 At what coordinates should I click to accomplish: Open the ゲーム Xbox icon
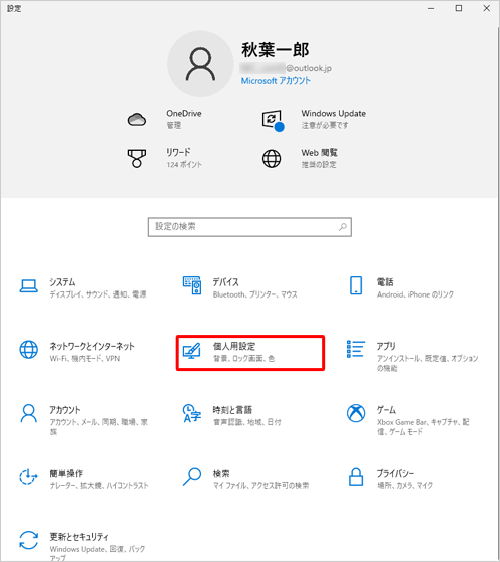(356, 413)
